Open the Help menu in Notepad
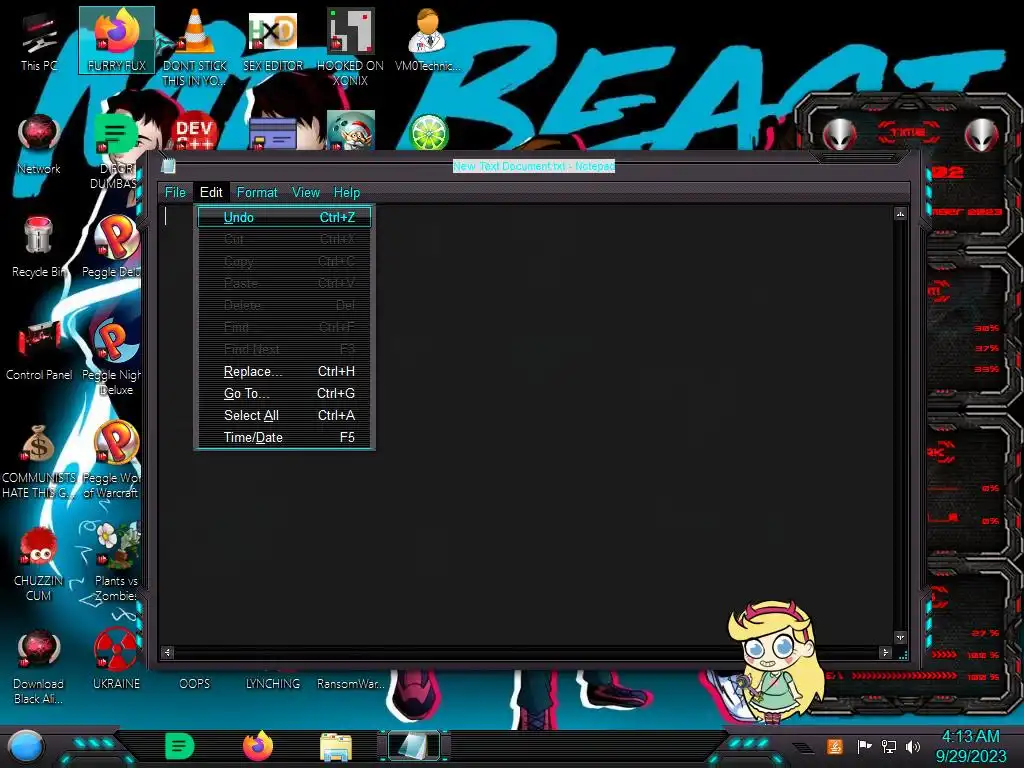 pos(347,193)
